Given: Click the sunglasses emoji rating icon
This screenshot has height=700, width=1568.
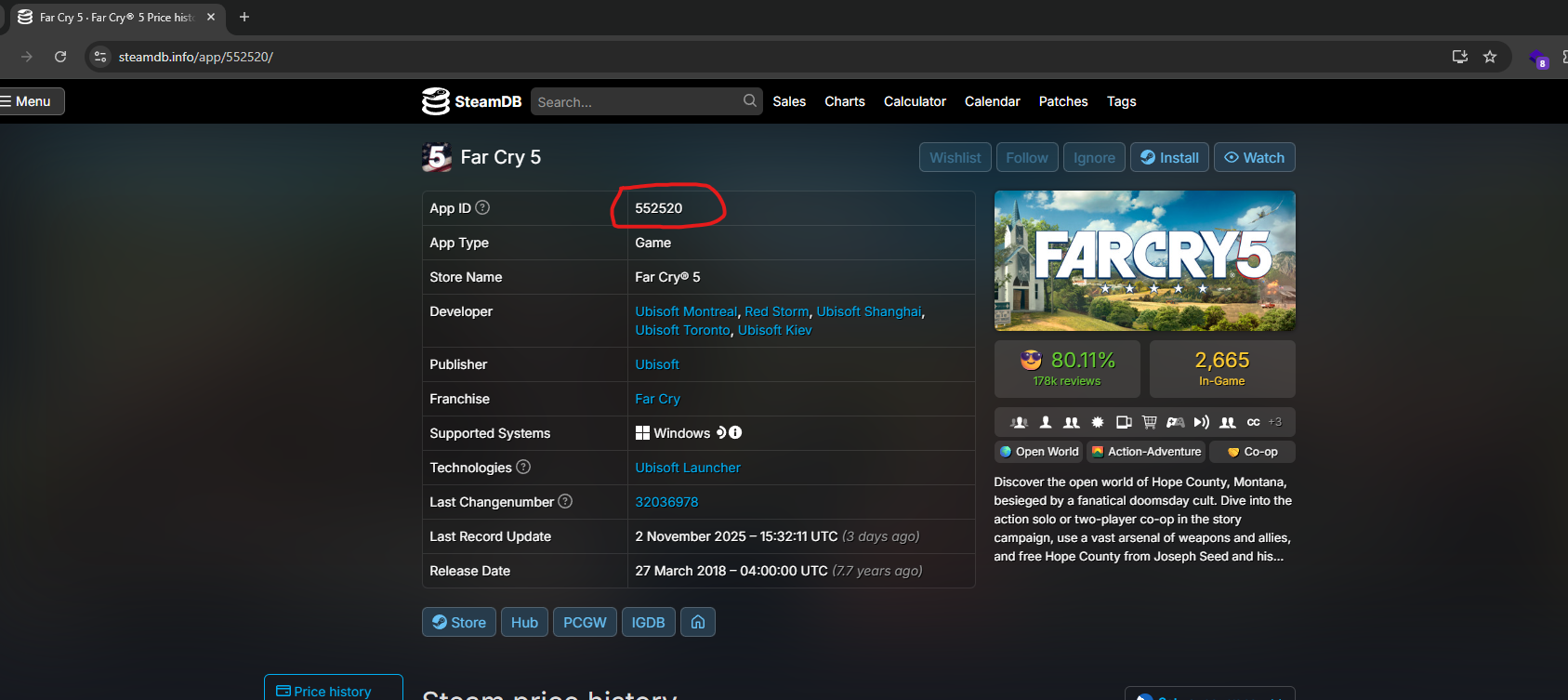Looking at the screenshot, I should coord(1032,360).
